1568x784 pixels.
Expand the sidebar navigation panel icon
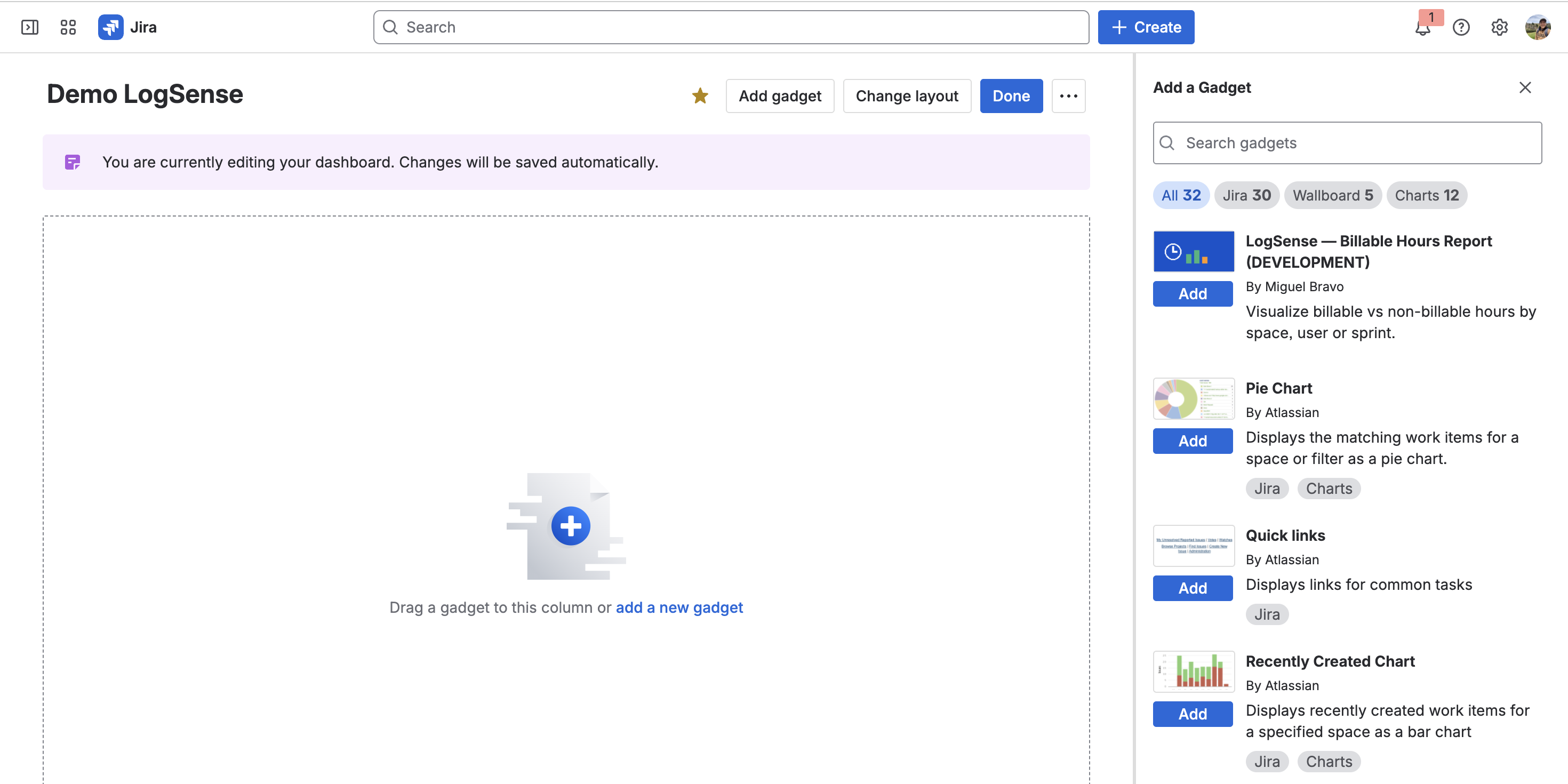pyautogui.click(x=29, y=27)
